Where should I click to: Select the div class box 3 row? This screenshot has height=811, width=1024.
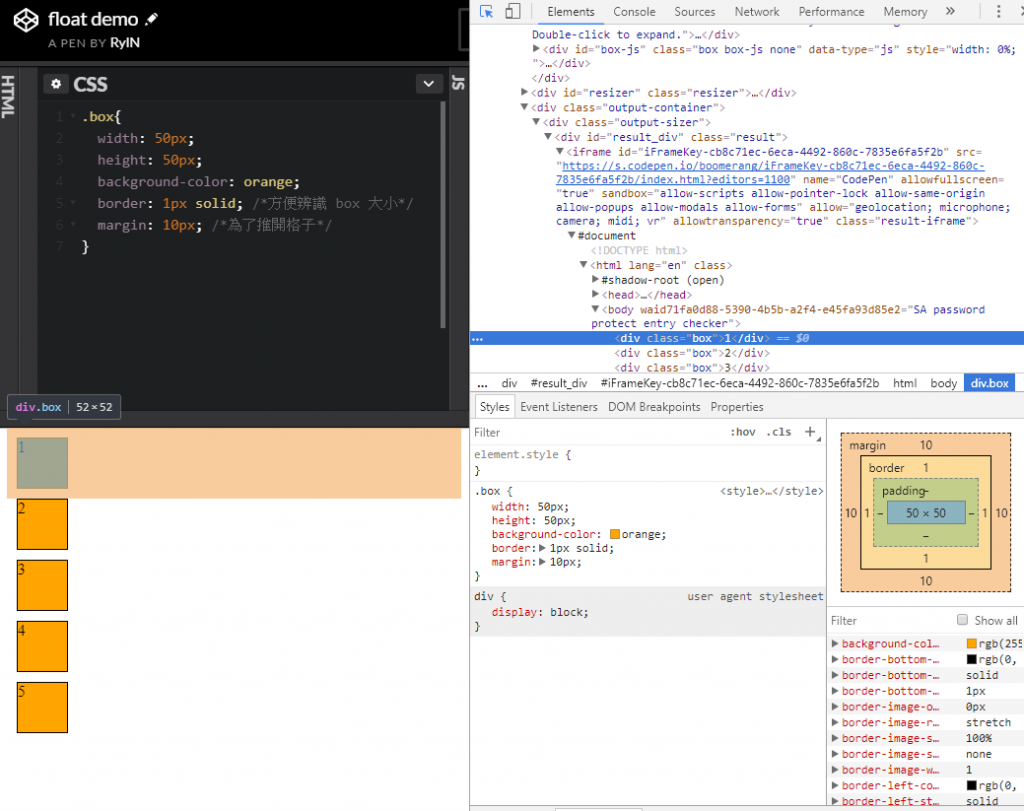[692, 368]
